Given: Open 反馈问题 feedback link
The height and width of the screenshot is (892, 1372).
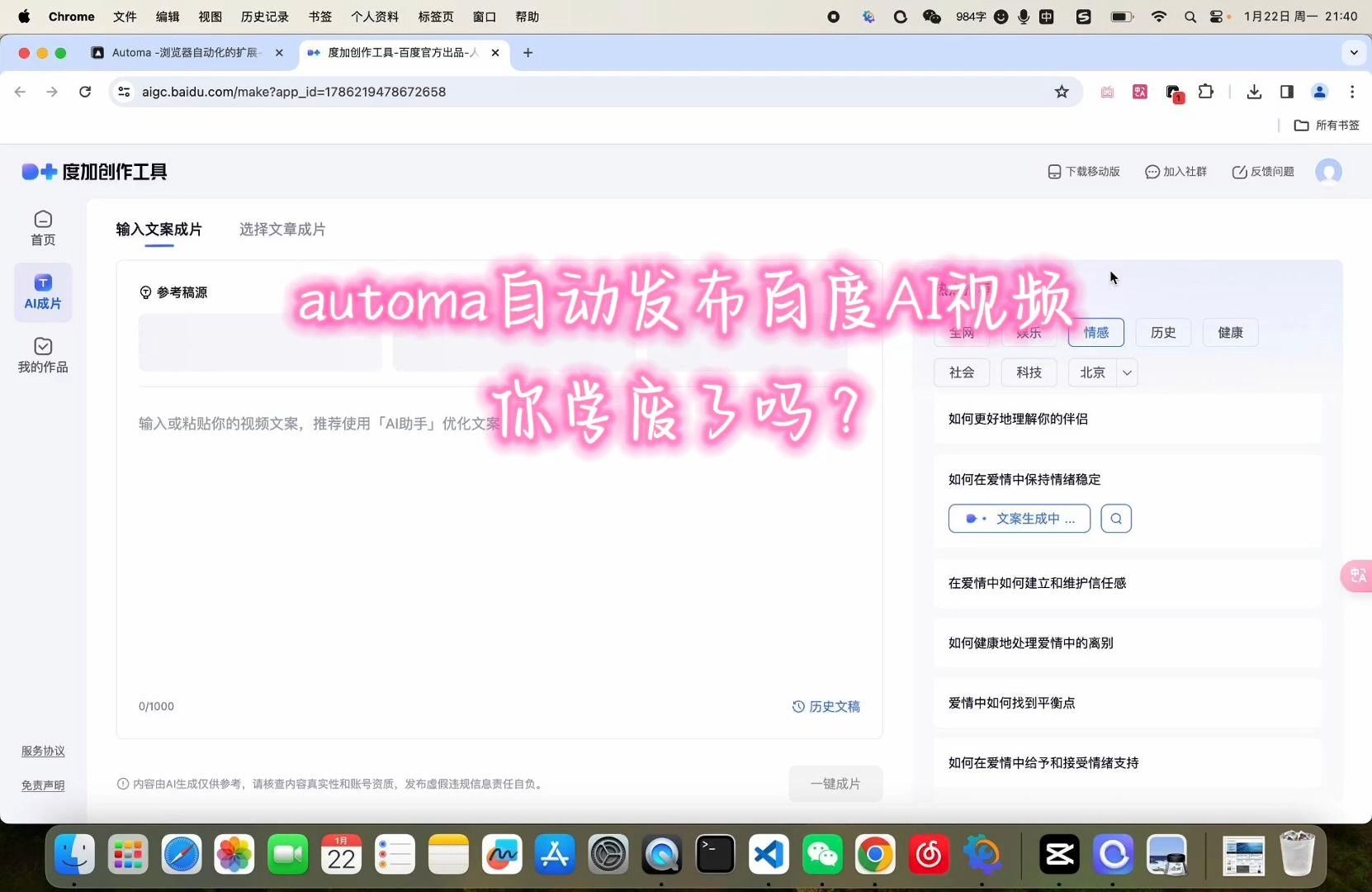Looking at the screenshot, I should 1263,172.
